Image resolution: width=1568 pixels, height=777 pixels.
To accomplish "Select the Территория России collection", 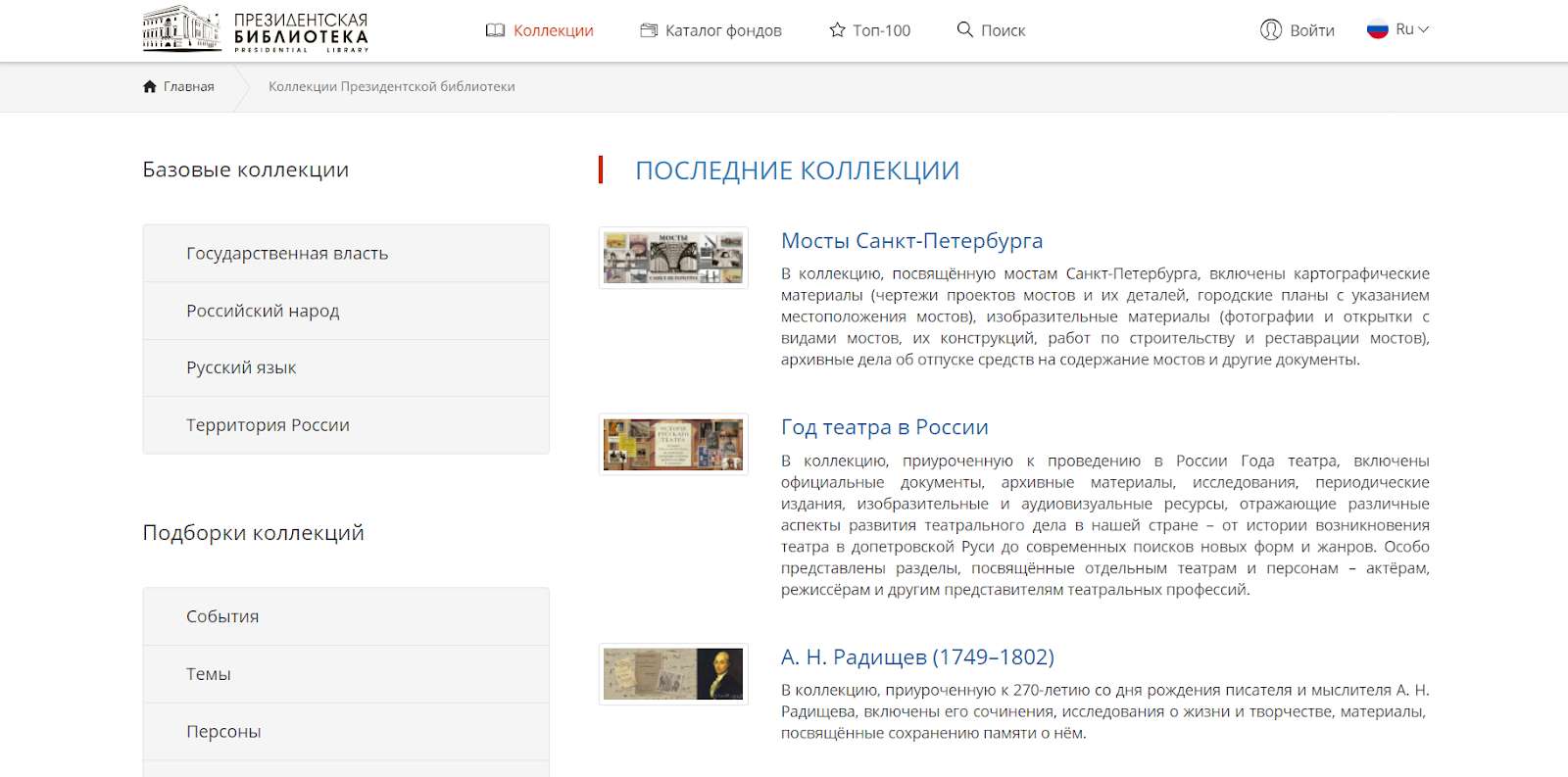I will pyautogui.click(x=346, y=425).
